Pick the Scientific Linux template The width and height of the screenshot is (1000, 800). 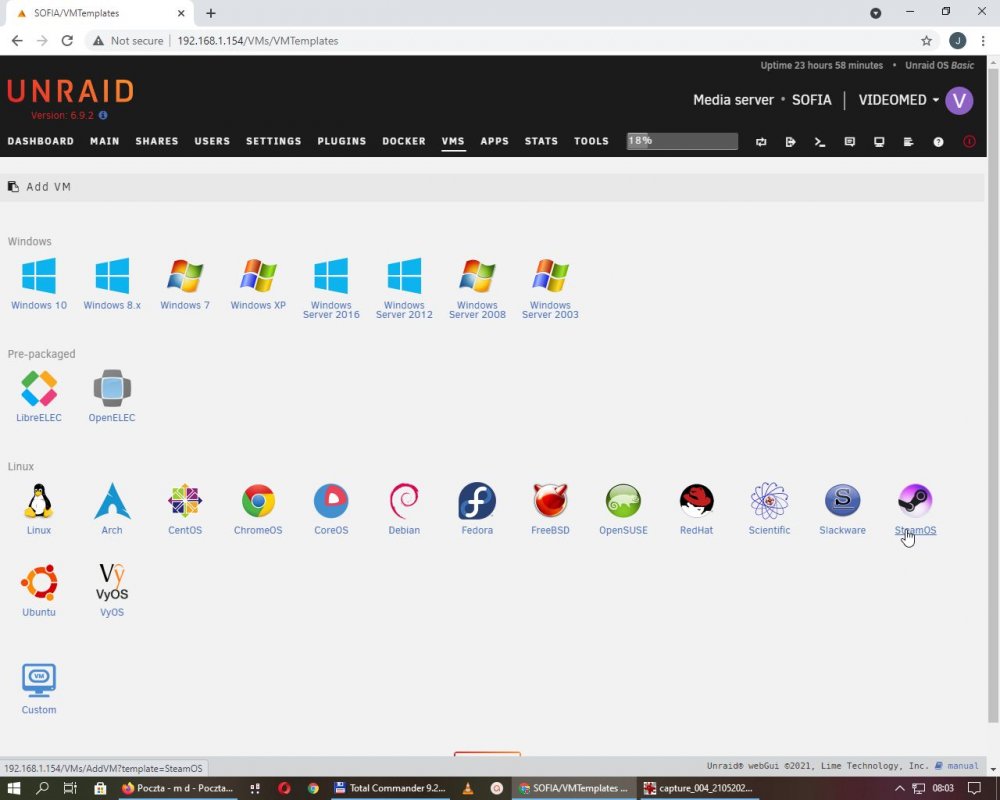(769, 508)
